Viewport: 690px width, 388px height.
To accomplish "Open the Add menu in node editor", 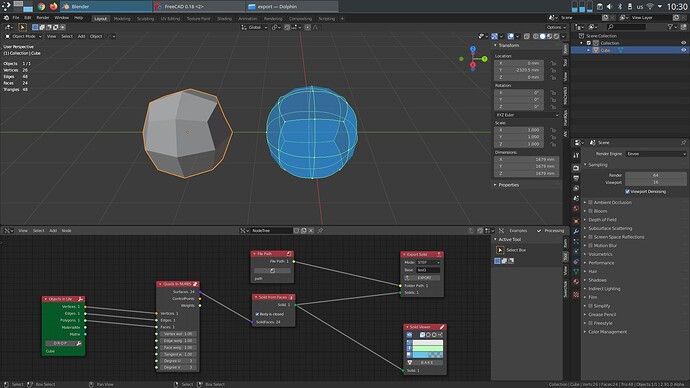I will coord(53,231).
